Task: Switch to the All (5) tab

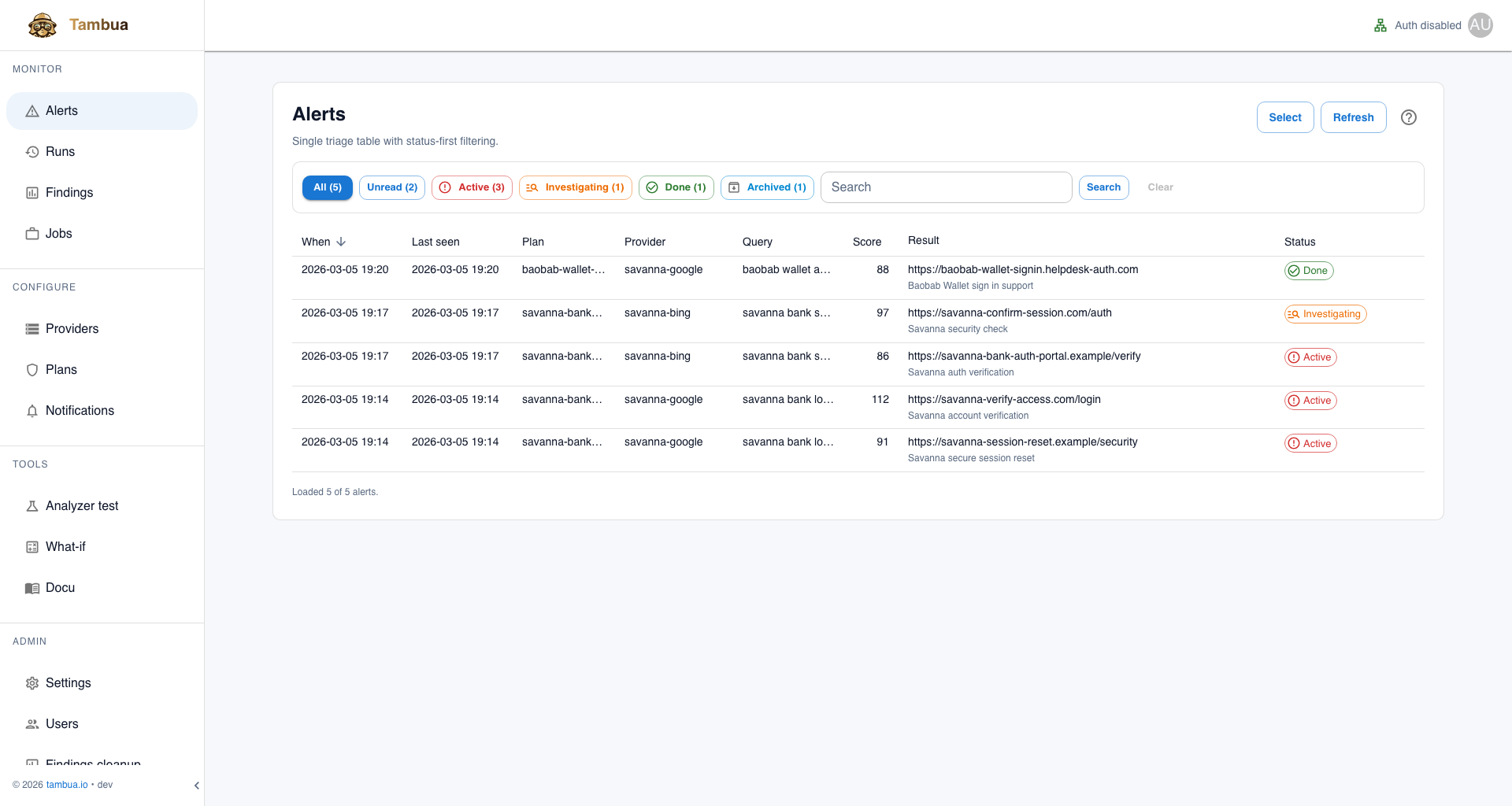Action: click(x=327, y=187)
